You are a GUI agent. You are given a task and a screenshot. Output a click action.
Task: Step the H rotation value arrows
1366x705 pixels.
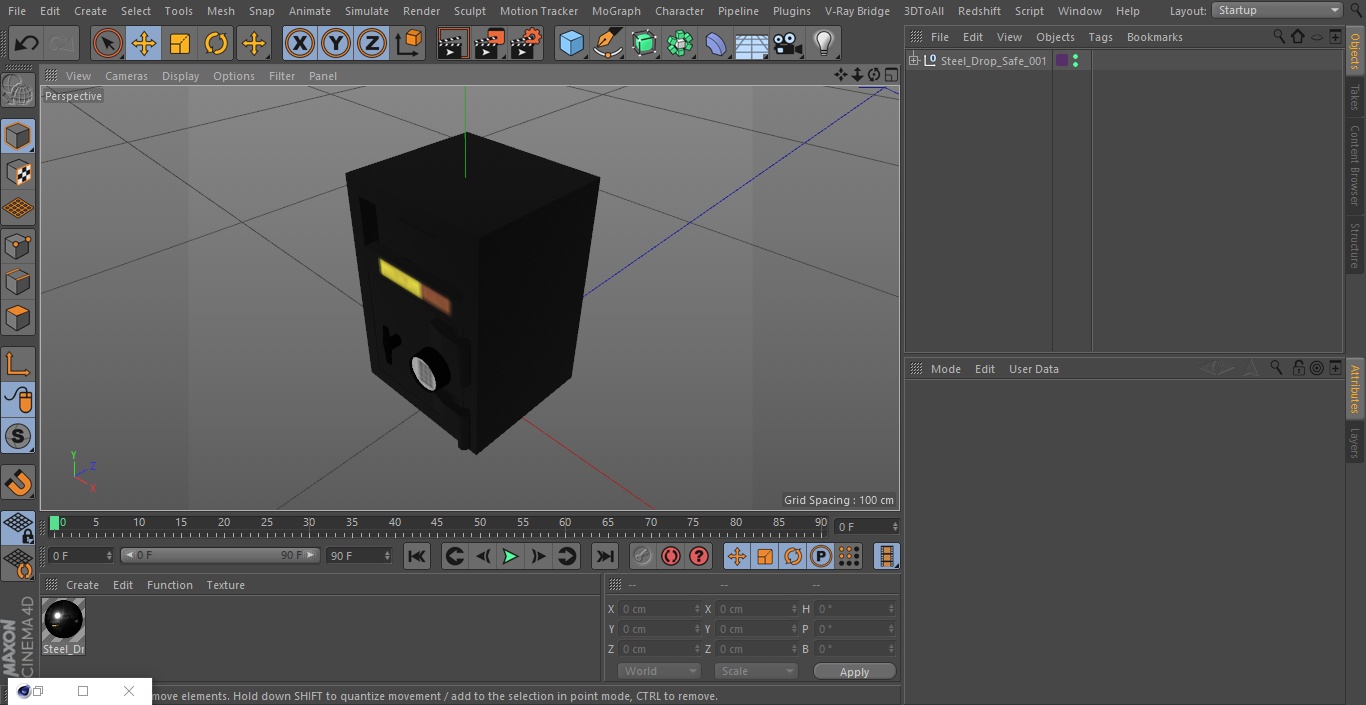pos(893,609)
